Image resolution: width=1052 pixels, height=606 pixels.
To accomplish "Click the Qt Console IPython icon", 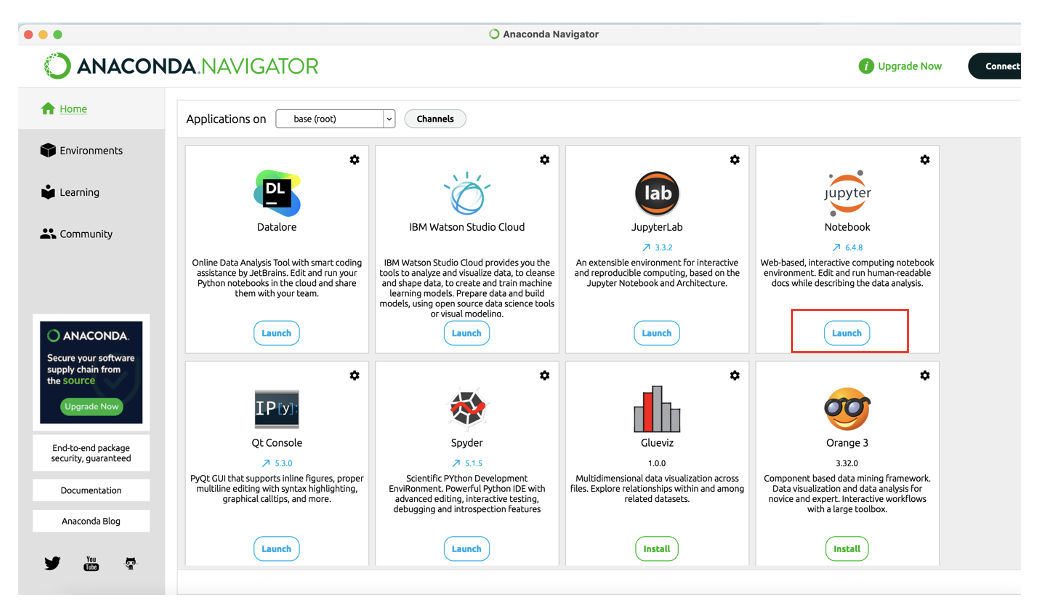I will click(x=276, y=409).
